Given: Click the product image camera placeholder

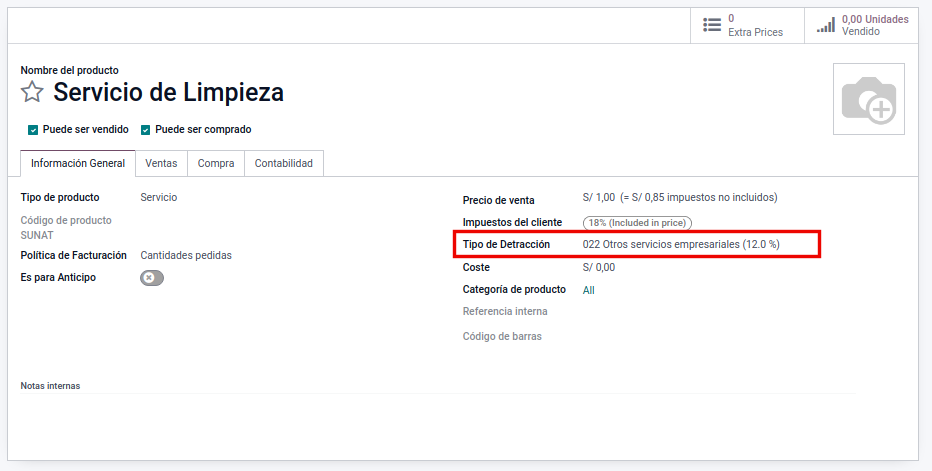Looking at the screenshot, I should [x=868, y=99].
